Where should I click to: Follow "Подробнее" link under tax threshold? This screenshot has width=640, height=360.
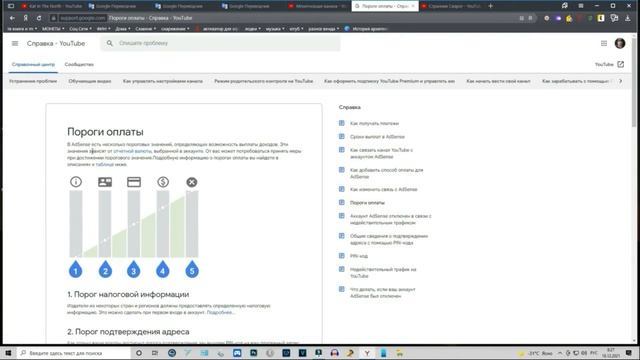pyautogui.click(x=220, y=313)
